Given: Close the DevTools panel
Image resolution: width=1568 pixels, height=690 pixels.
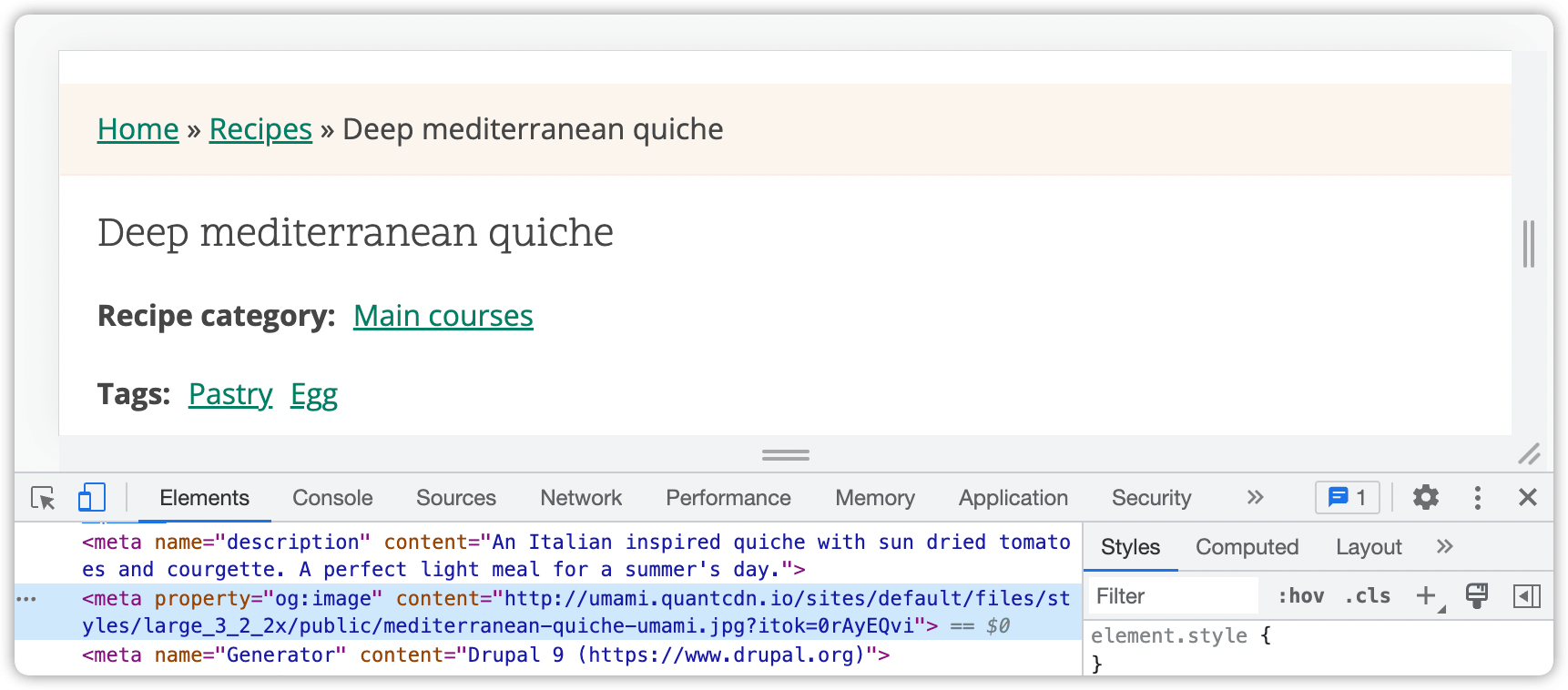Looking at the screenshot, I should [x=1527, y=497].
